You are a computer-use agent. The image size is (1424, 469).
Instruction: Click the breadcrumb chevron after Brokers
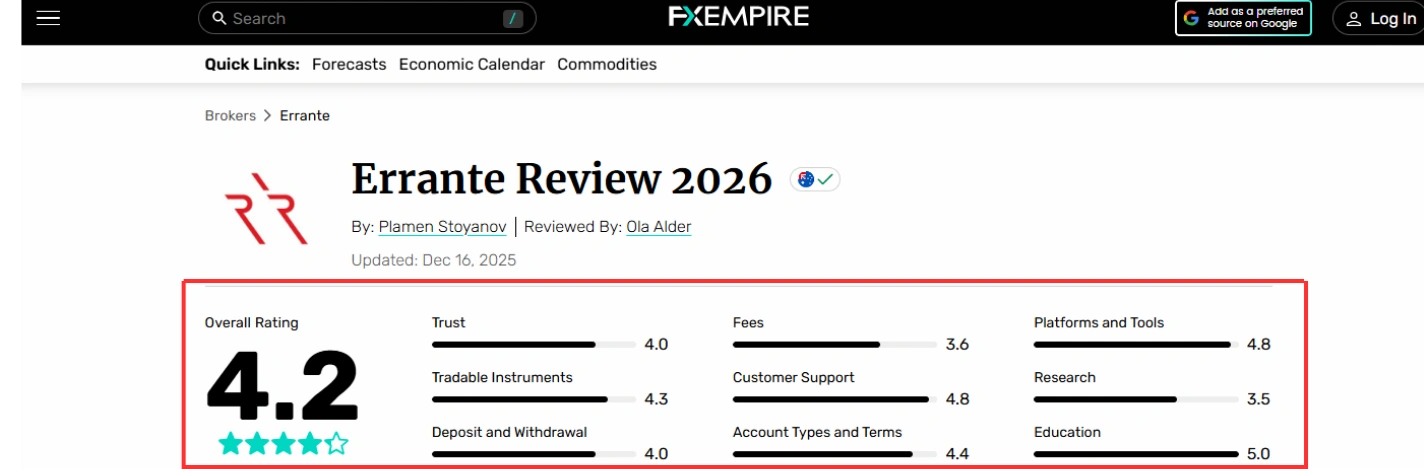[x=268, y=116]
